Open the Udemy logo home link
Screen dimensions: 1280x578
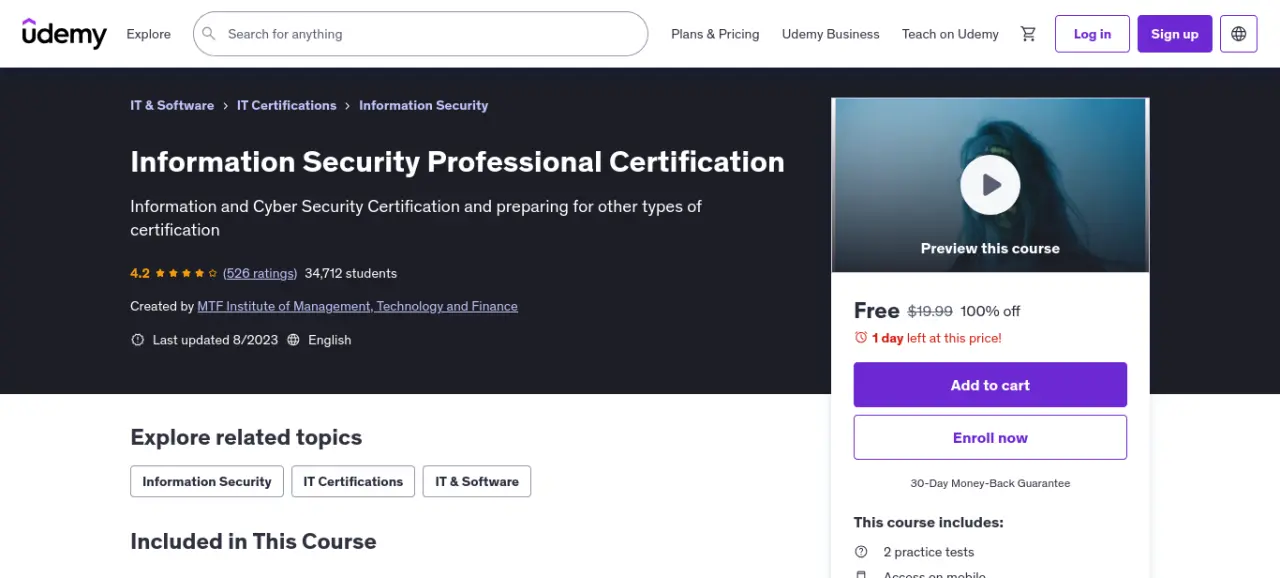point(64,33)
